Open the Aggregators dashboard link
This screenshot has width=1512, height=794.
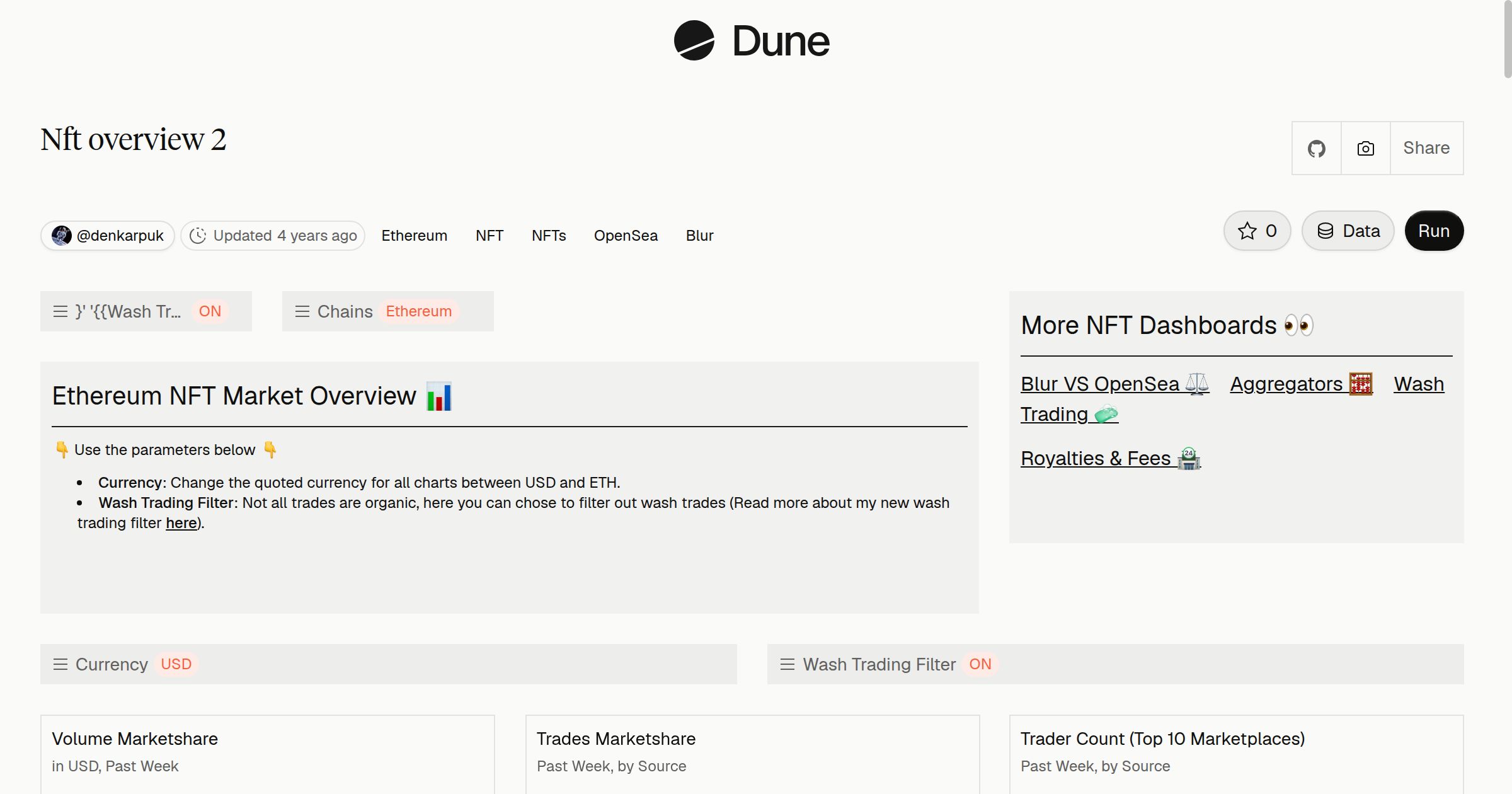coord(1301,384)
